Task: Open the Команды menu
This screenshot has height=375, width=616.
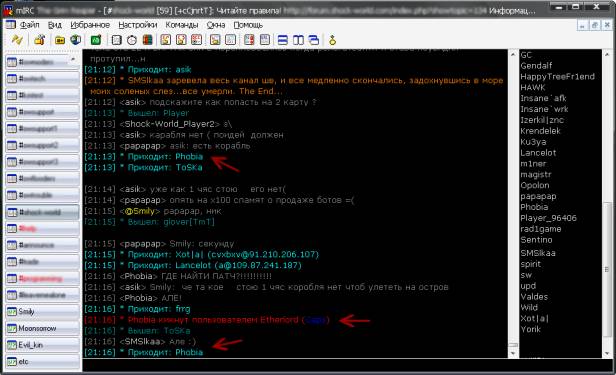Action: coord(182,25)
